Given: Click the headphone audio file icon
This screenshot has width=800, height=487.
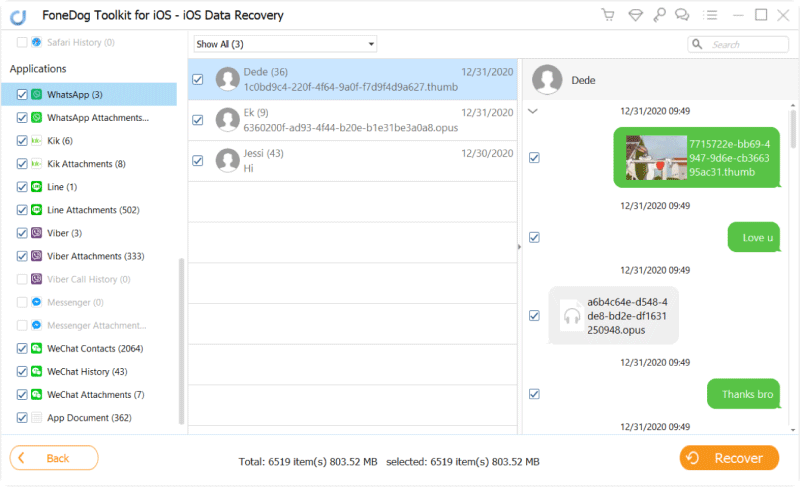Looking at the screenshot, I should 572,316.
